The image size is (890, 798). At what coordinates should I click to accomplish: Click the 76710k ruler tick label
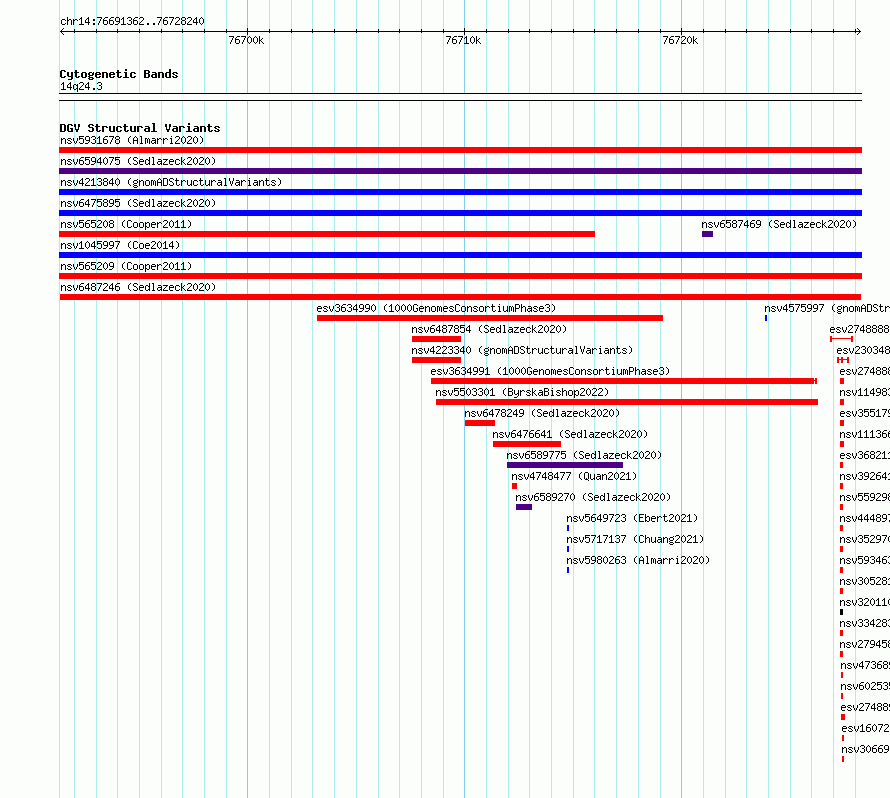point(463,40)
